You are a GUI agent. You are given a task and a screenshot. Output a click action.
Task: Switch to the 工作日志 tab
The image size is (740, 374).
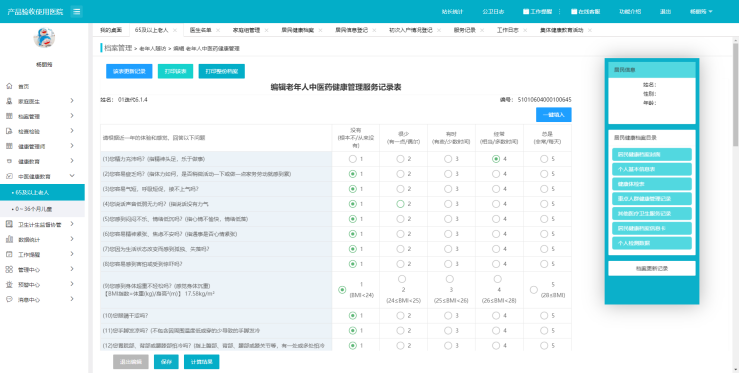click(x=507, y=30)
